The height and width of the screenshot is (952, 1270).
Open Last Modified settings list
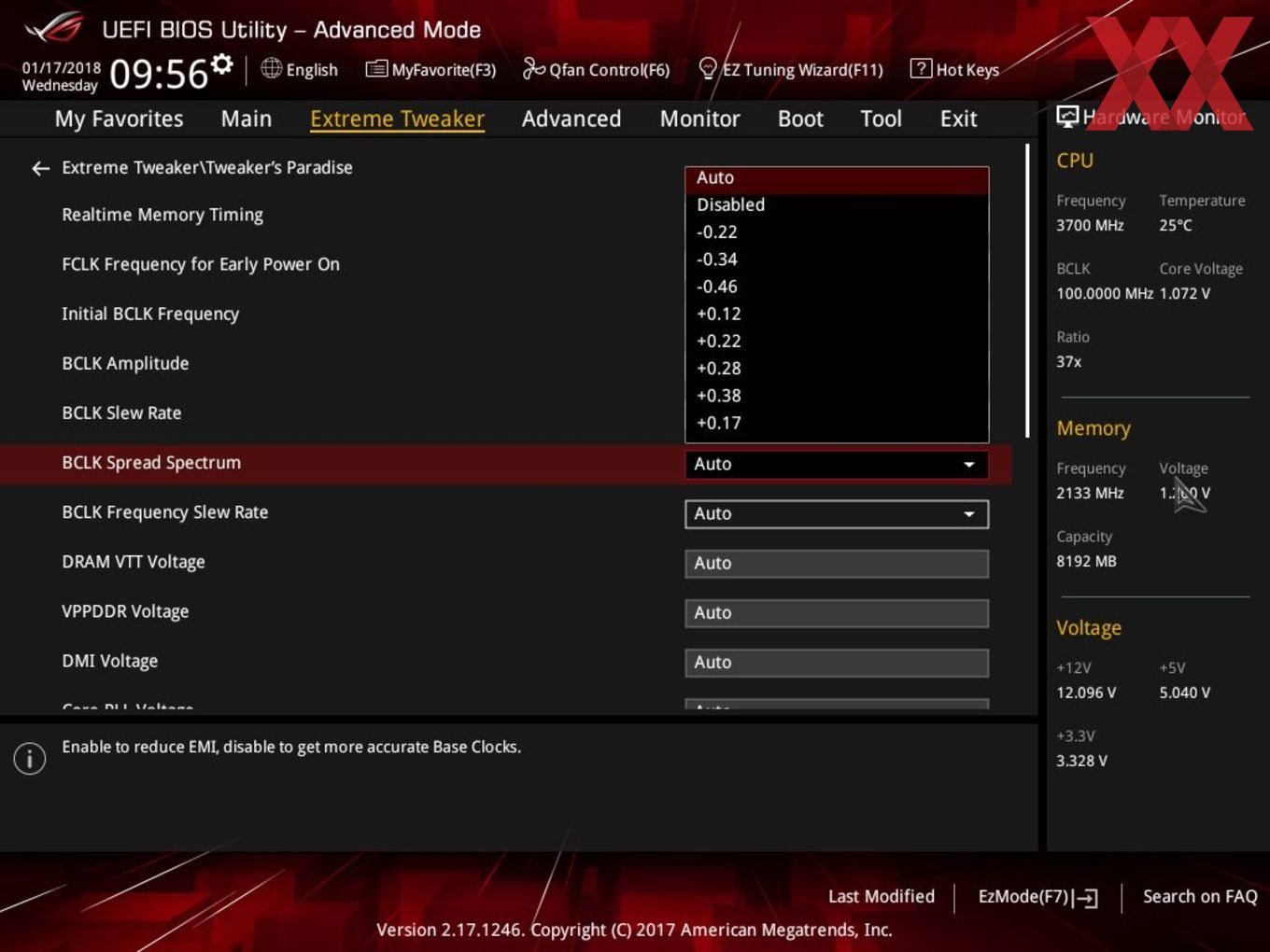pos(881,897)
